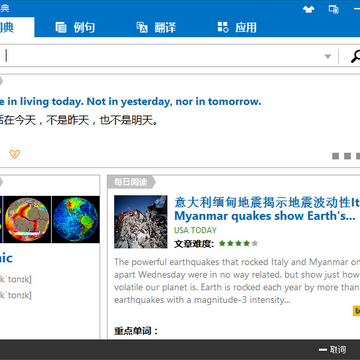This screenshot has width=360, height=360.
Task: Click the 每日阅读 label tag
Action: tap(131, 182)
